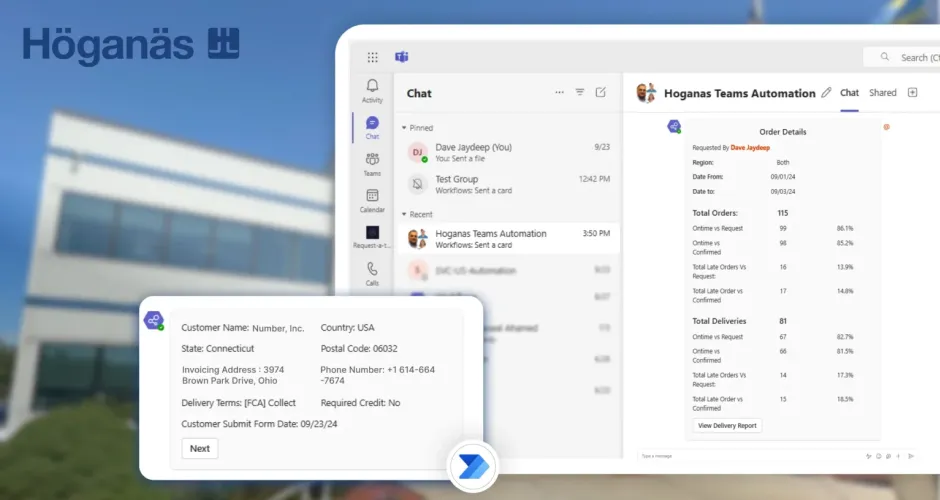Screen dimensions: 940x500
Task: Open the Calendar in sidebar
Action: [x=372, y=200]
